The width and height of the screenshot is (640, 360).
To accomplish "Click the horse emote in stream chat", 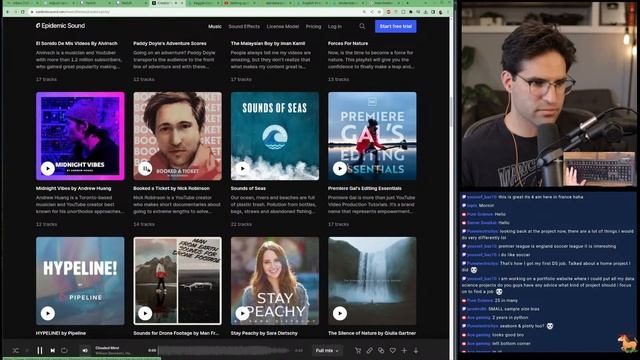I will 628,342.
